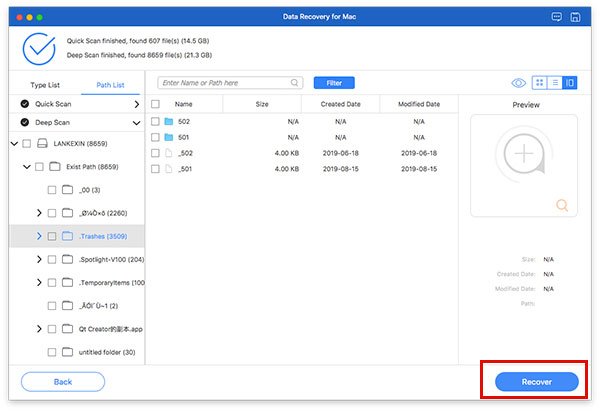Screen dimensions: 600x411
Task: Click the Exist Path folder icon
Action: click(55, 166)
